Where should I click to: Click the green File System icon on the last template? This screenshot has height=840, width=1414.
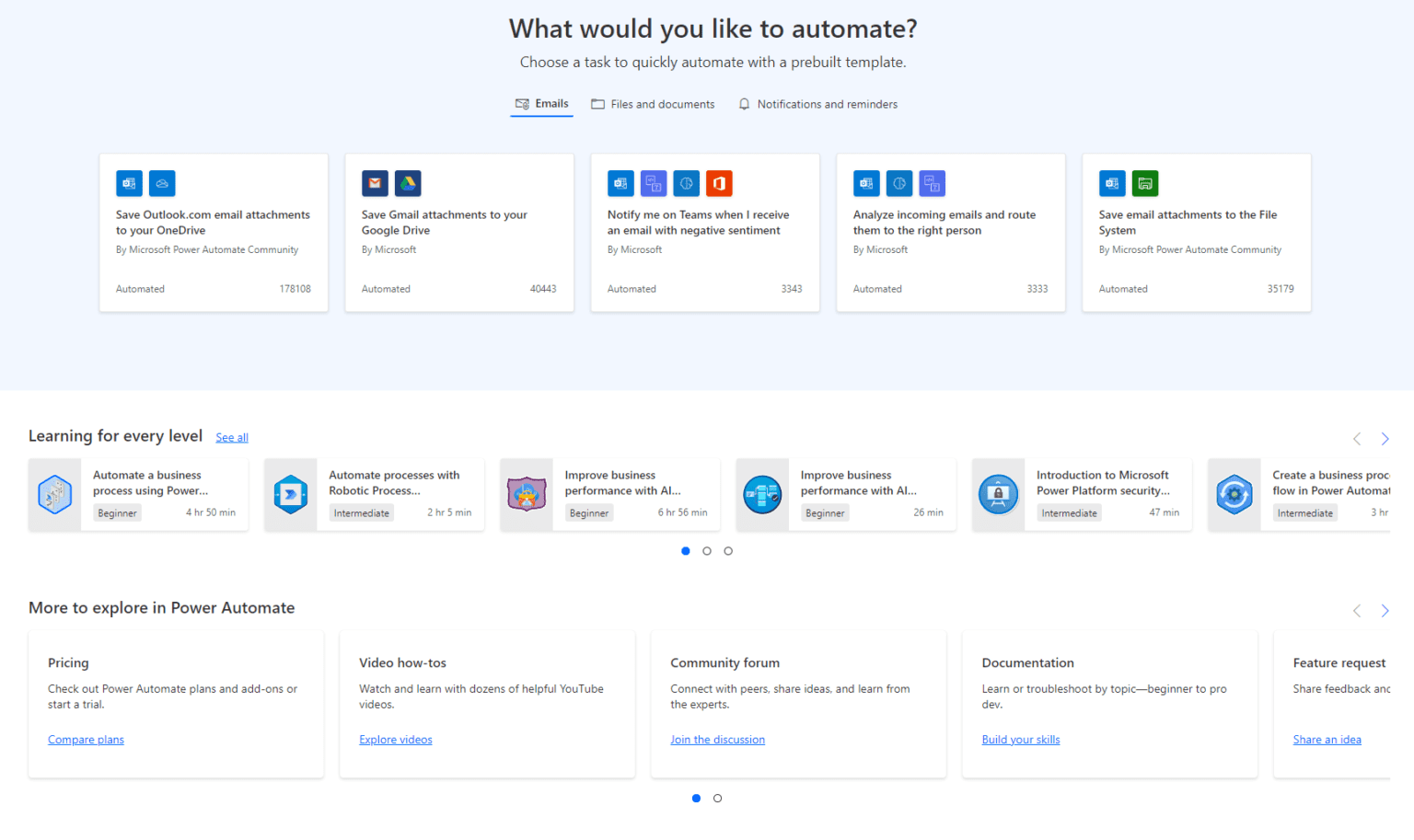click(x=1145, y=183)
